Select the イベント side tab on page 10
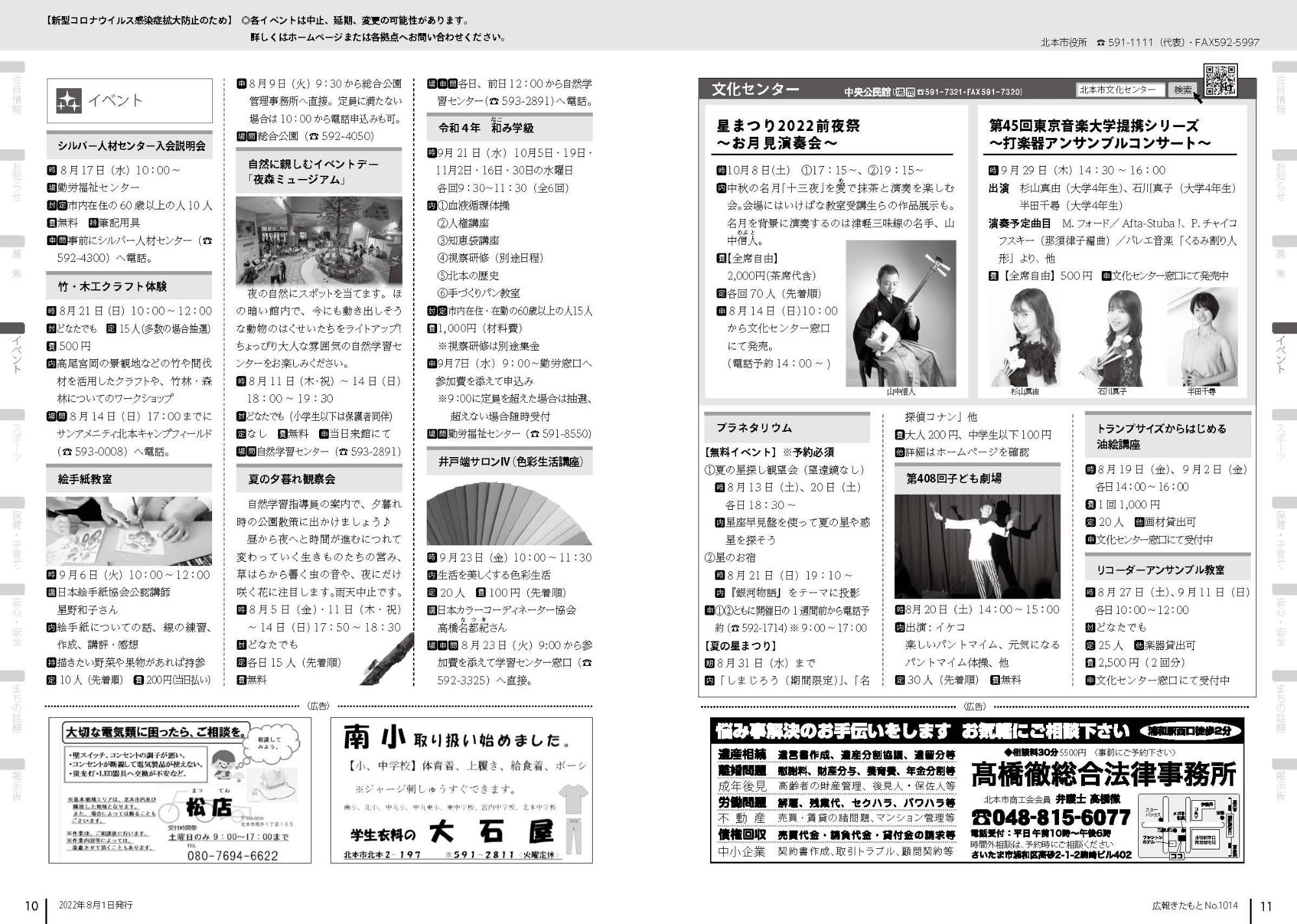Screen dimensions: 1297x924 click(12, 348)
